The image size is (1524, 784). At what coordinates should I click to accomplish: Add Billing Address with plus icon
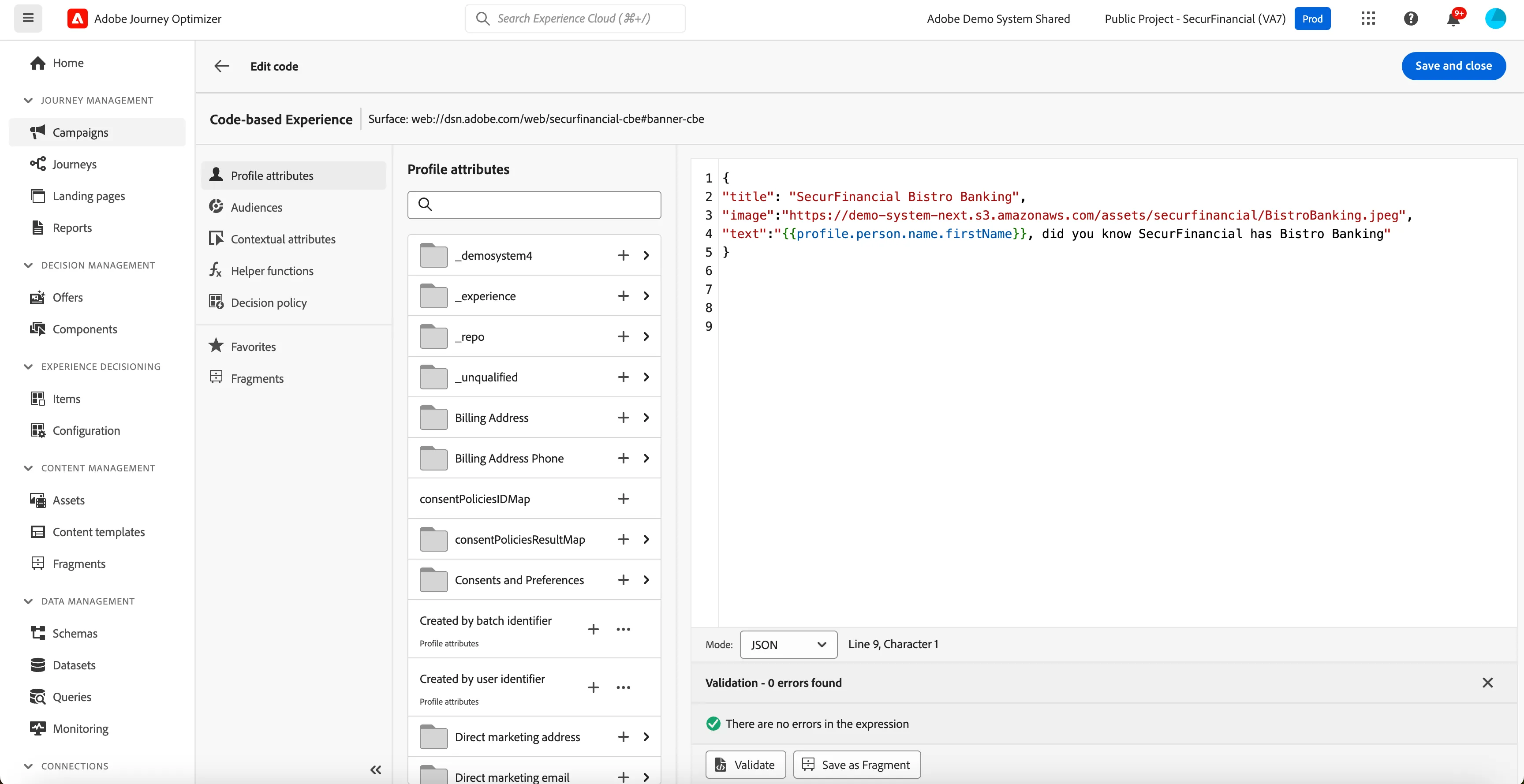(x=623, y=418)
